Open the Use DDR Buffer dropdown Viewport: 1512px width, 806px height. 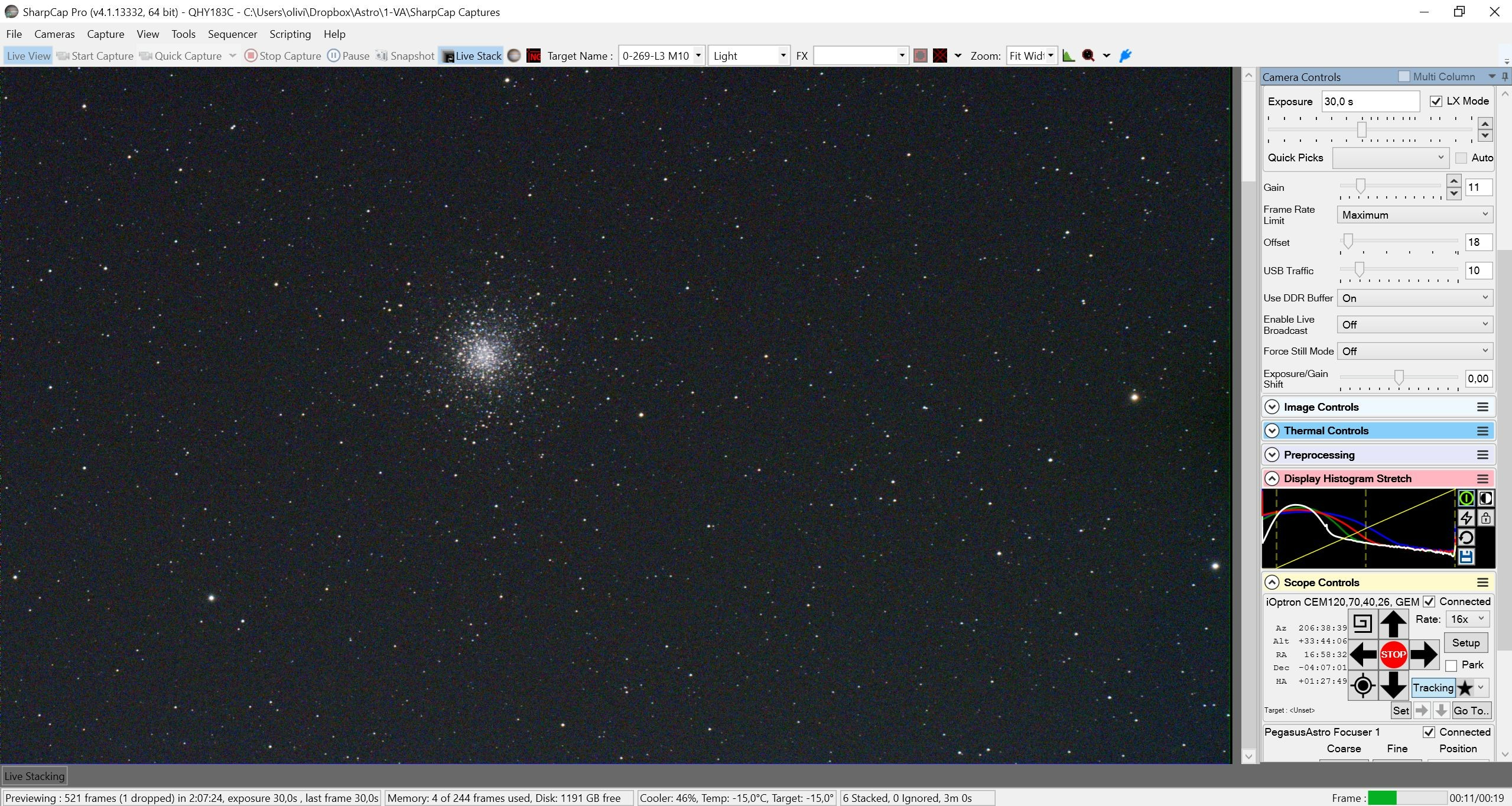(1415, 298)
